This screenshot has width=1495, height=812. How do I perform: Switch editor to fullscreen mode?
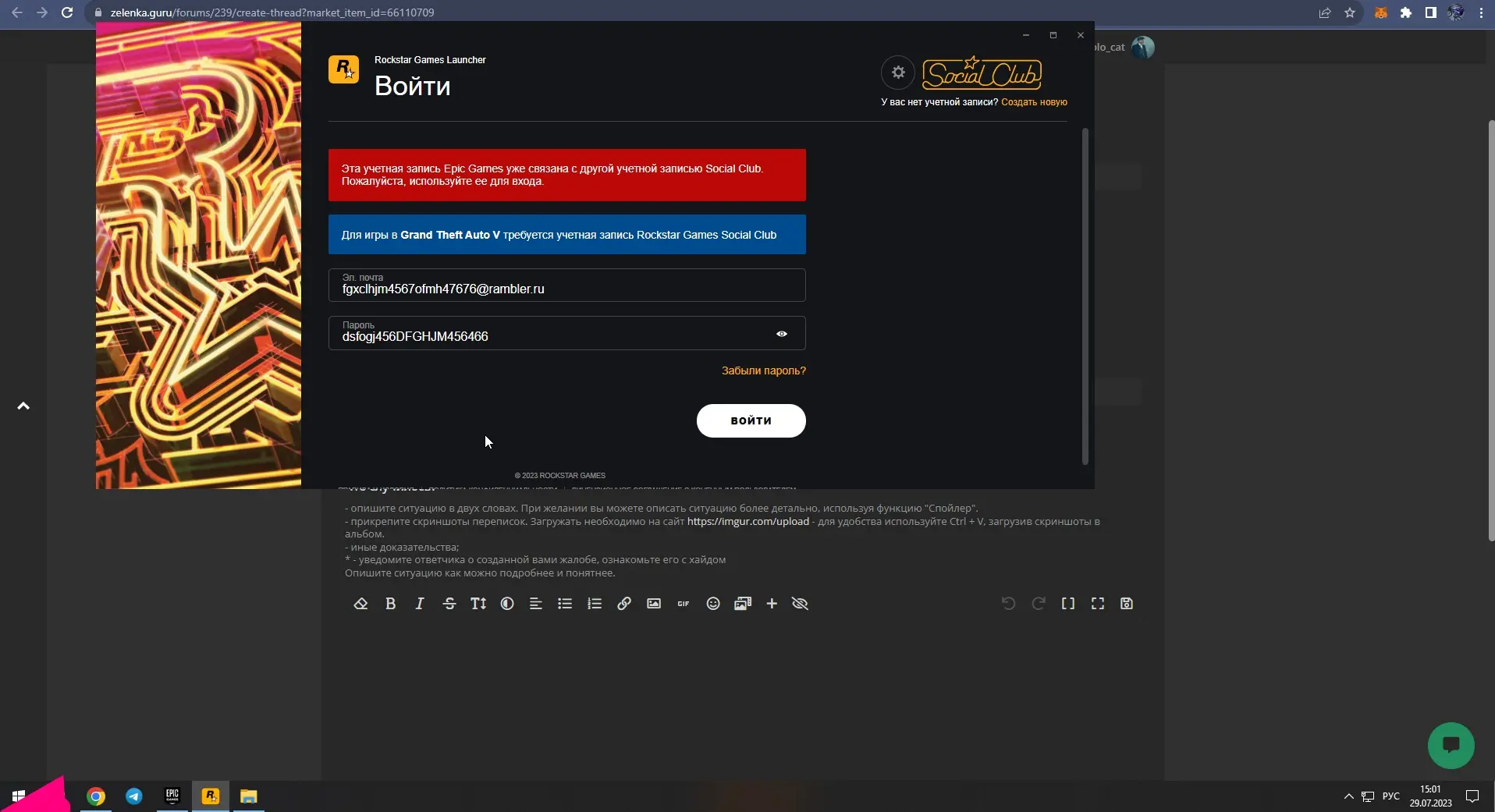tap(1098, 604)
